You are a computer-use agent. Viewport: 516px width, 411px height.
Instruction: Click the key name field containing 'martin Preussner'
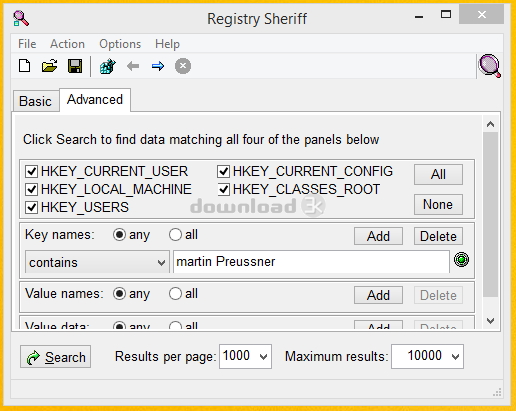(x=311, y=262)
